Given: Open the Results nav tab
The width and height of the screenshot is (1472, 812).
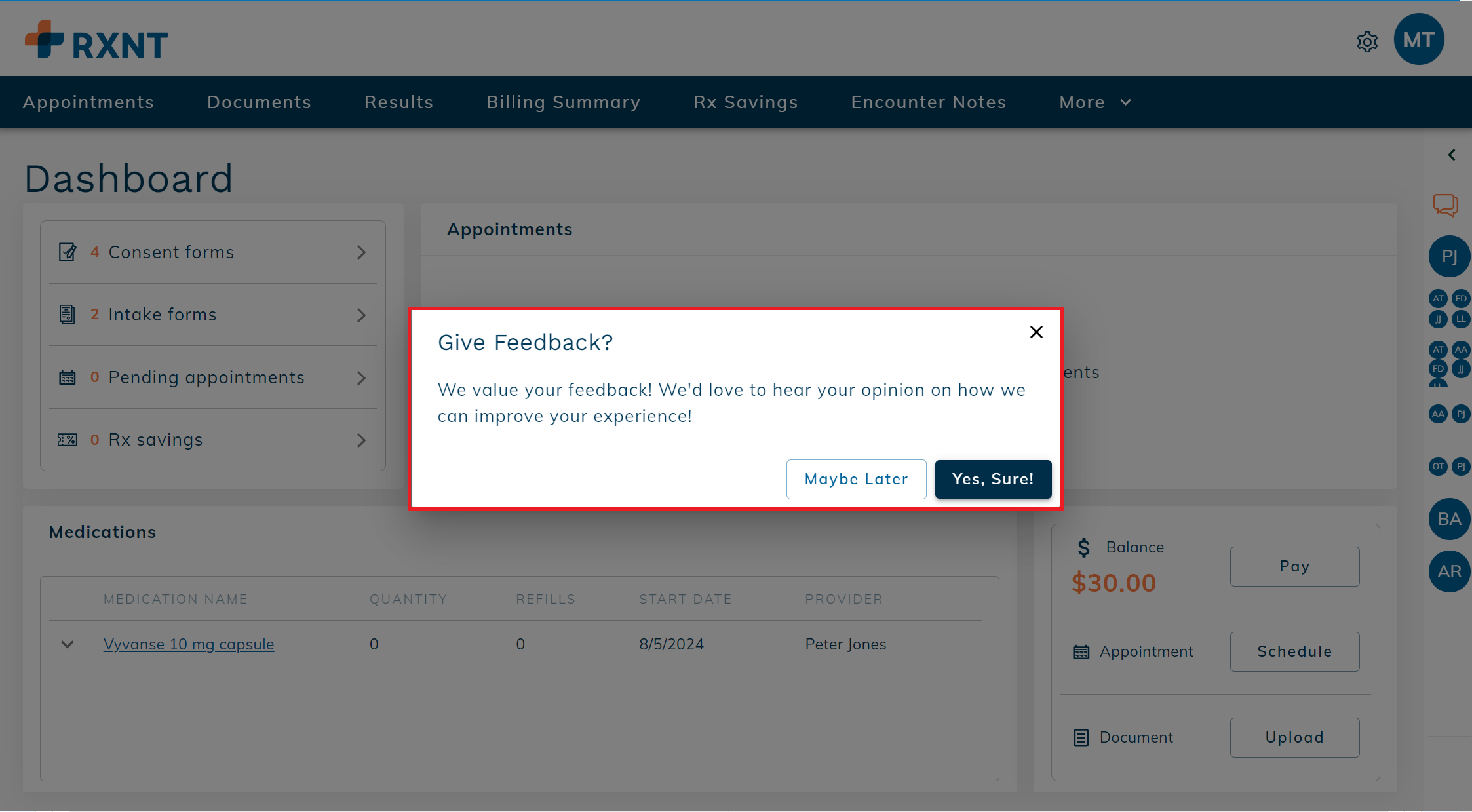Looking at the screenshot, I should (399, 102).
